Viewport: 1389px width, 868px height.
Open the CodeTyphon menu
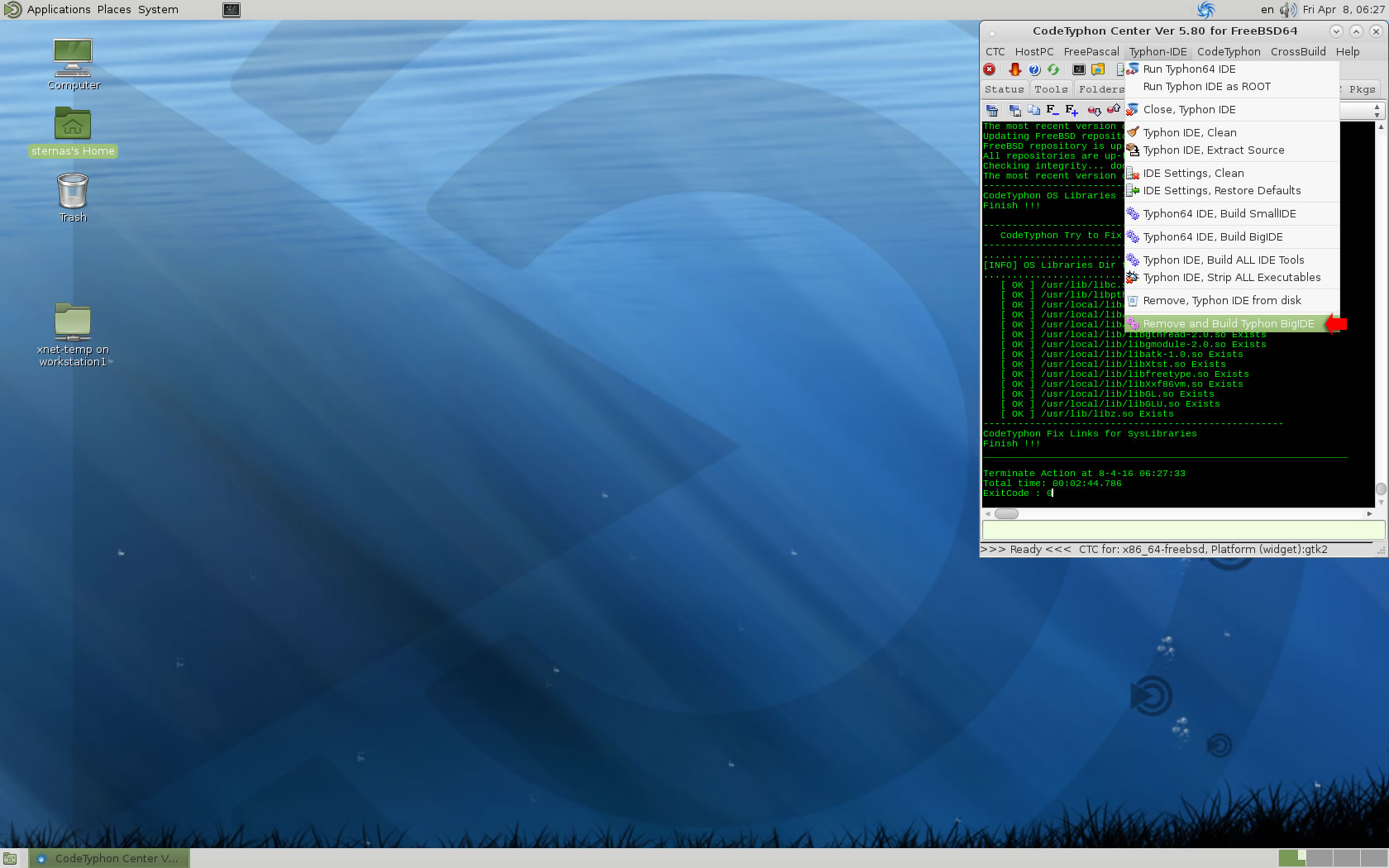coord(1229,51)
